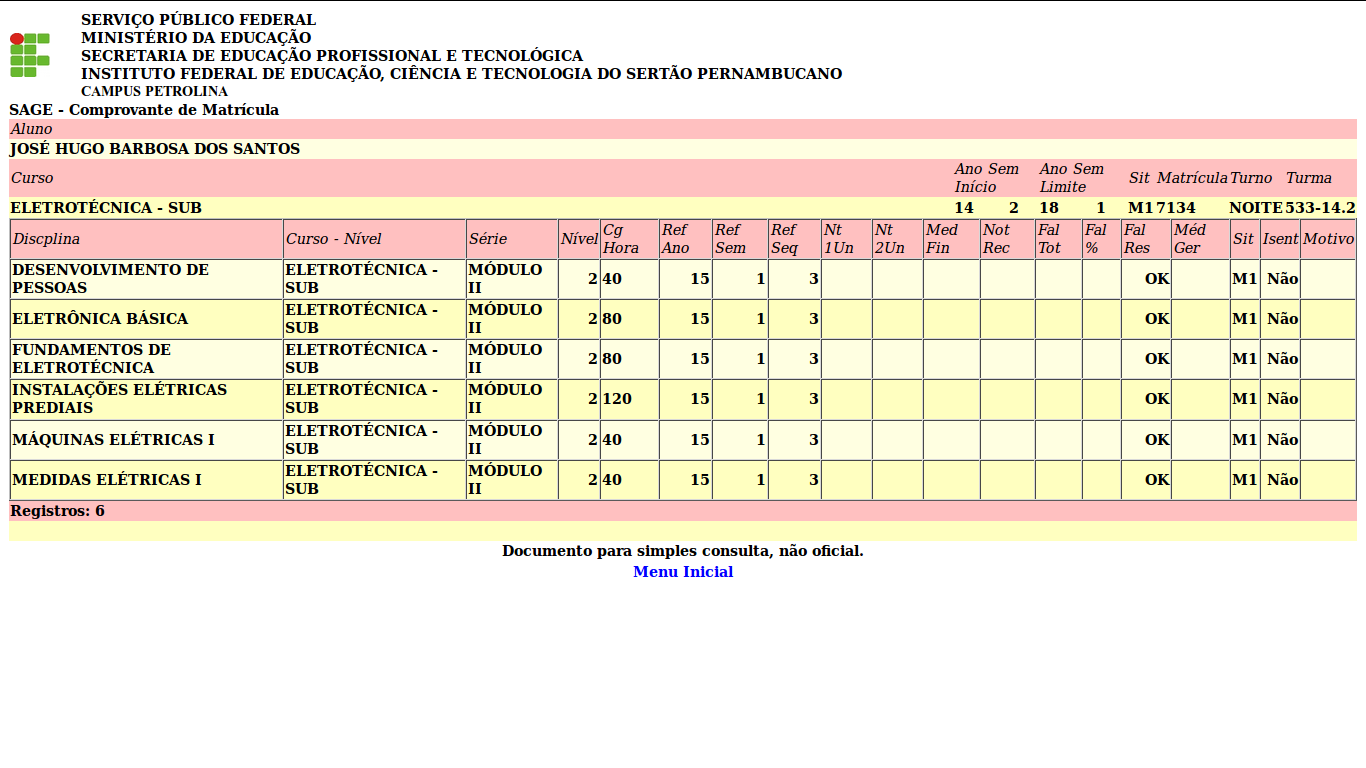Click the Menu Inicial link

coord(683,572)
